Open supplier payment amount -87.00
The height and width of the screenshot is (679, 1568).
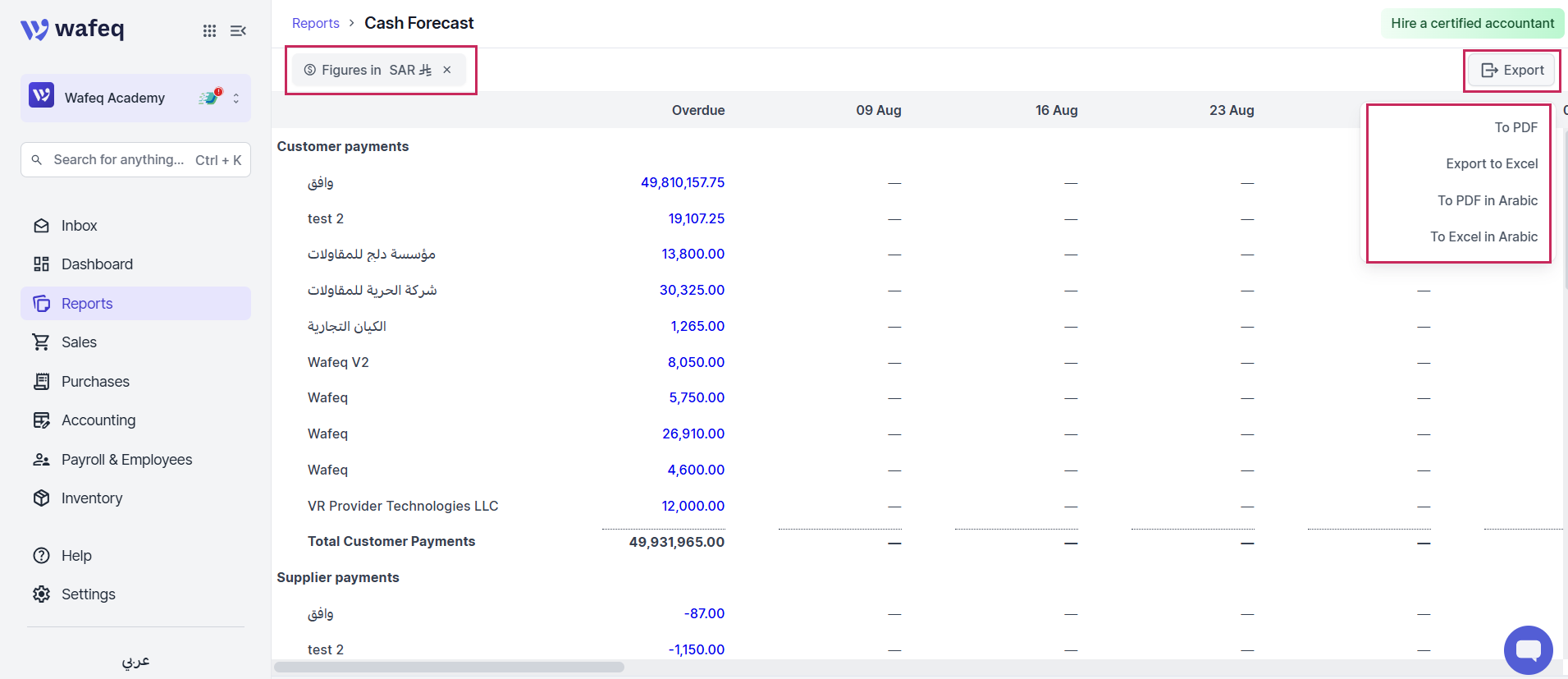[704, 613]
